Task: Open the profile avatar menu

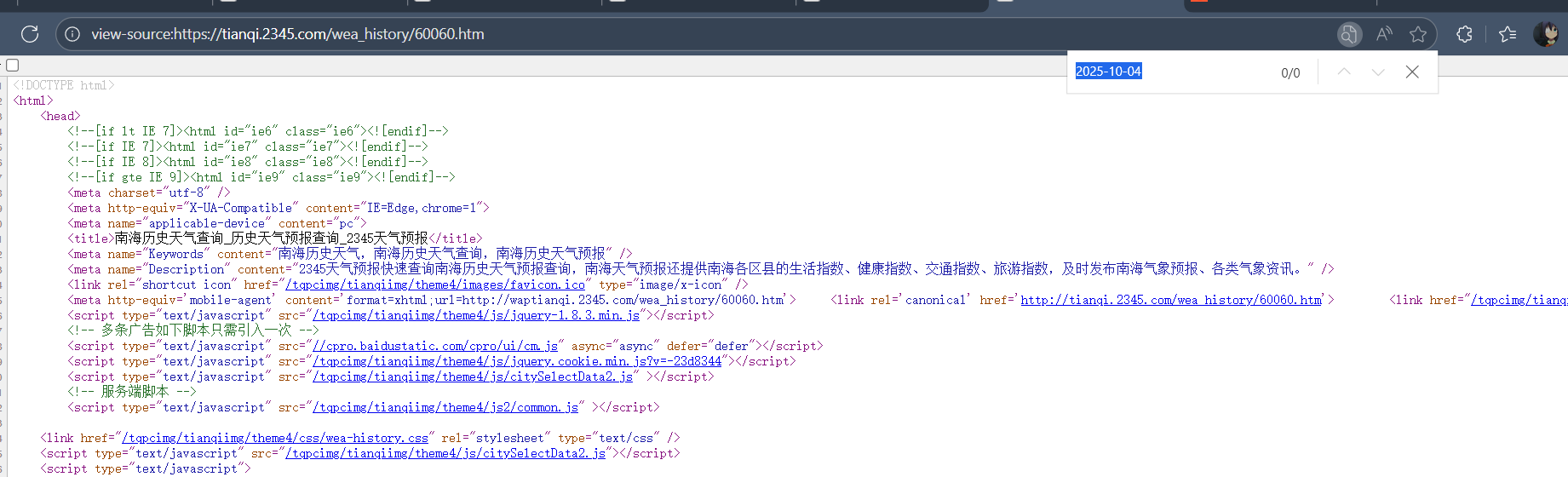Action: pyautogui.click(x=1546, y=34)
